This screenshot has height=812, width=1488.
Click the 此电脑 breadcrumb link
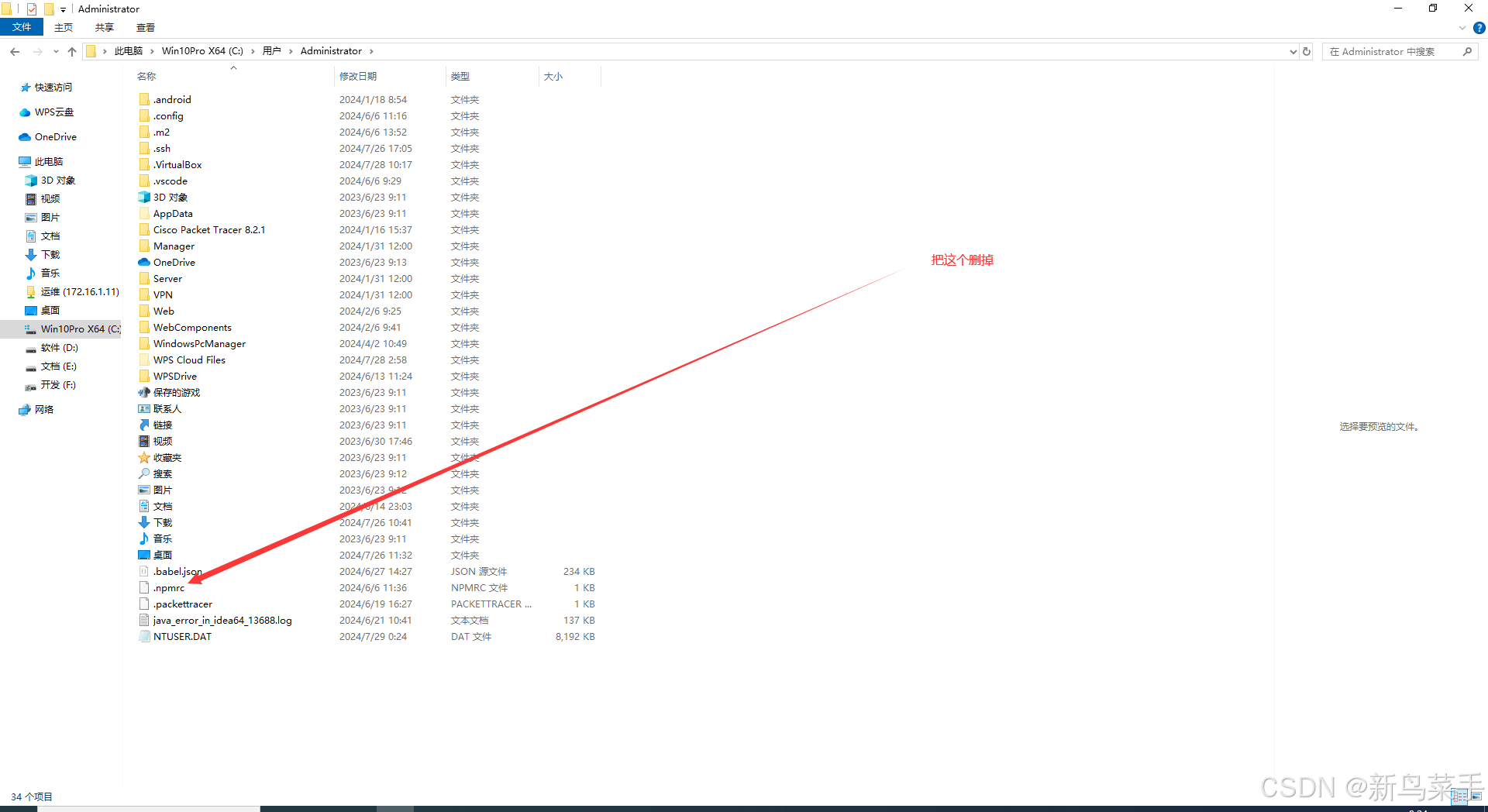click(129, 50)
